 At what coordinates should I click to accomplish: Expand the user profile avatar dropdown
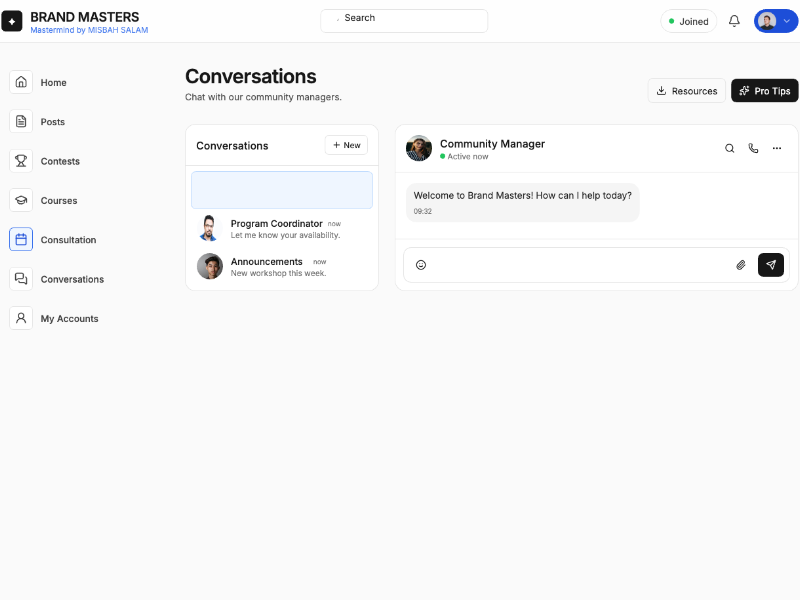776,21
